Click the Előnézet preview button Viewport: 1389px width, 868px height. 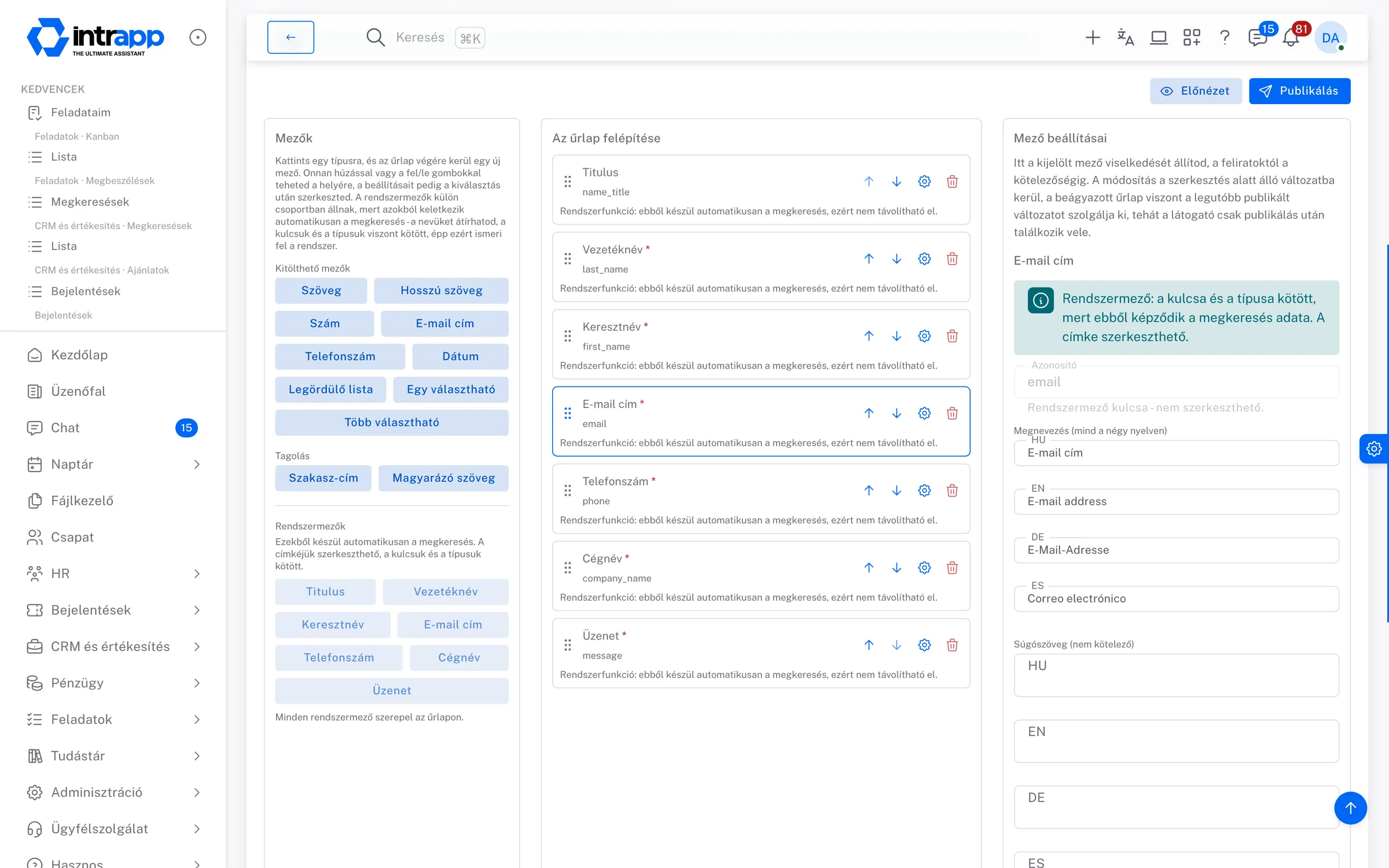coord(1196,91)
